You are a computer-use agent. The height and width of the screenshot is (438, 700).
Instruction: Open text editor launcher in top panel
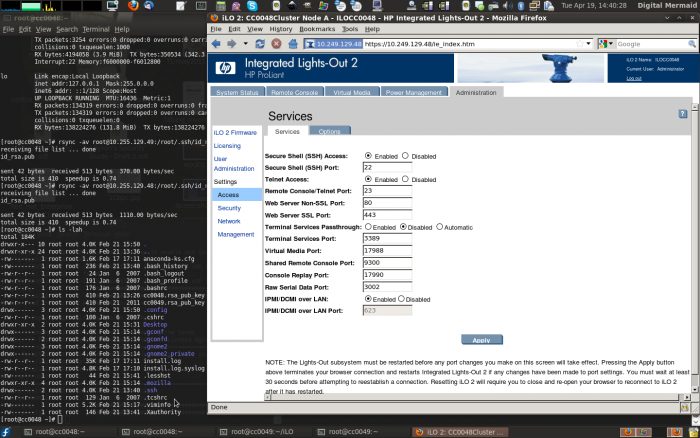click(x=181, y=5)
